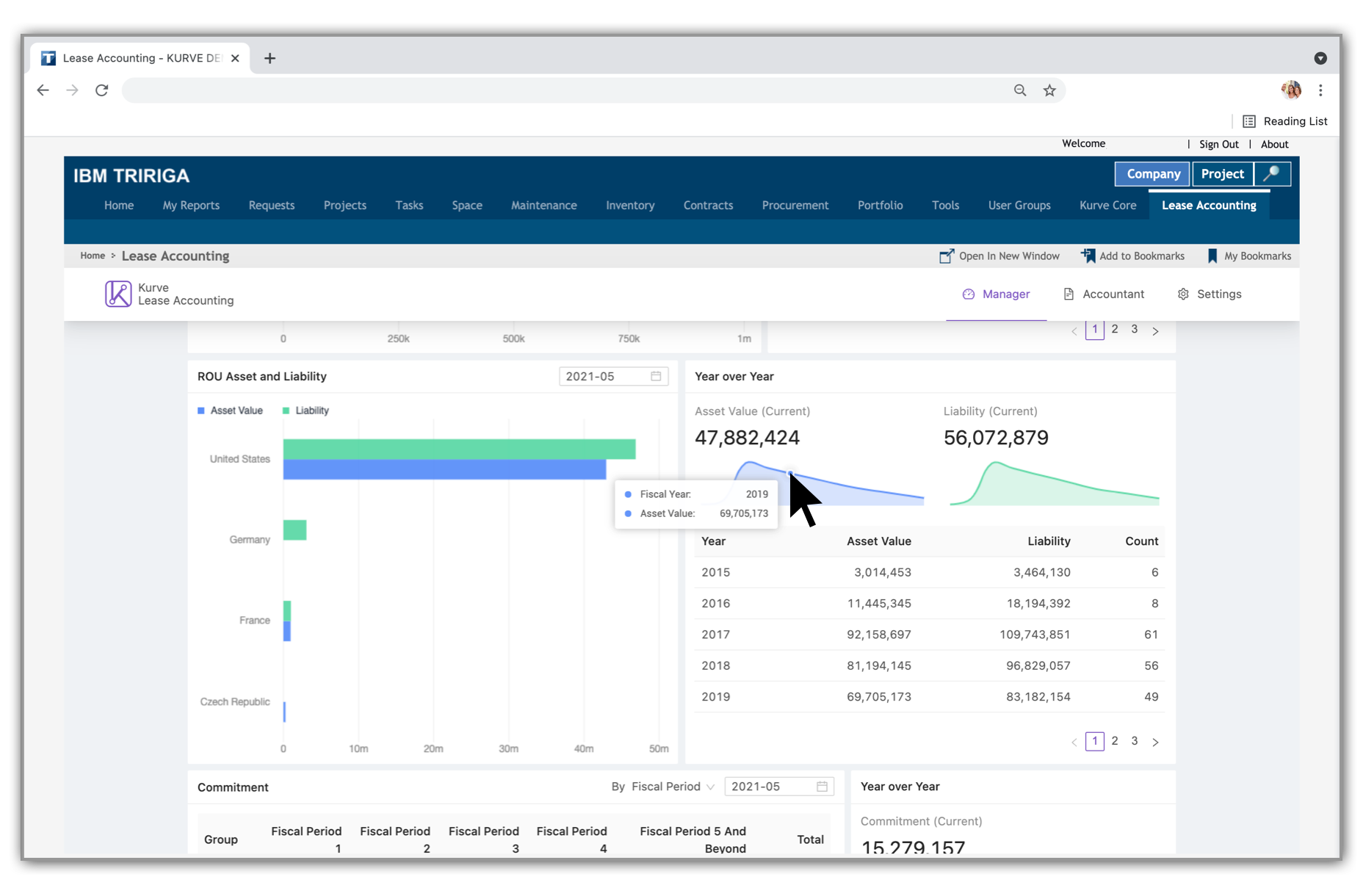Expand the By Fiscal Period dropdown

tap(663, 787)
